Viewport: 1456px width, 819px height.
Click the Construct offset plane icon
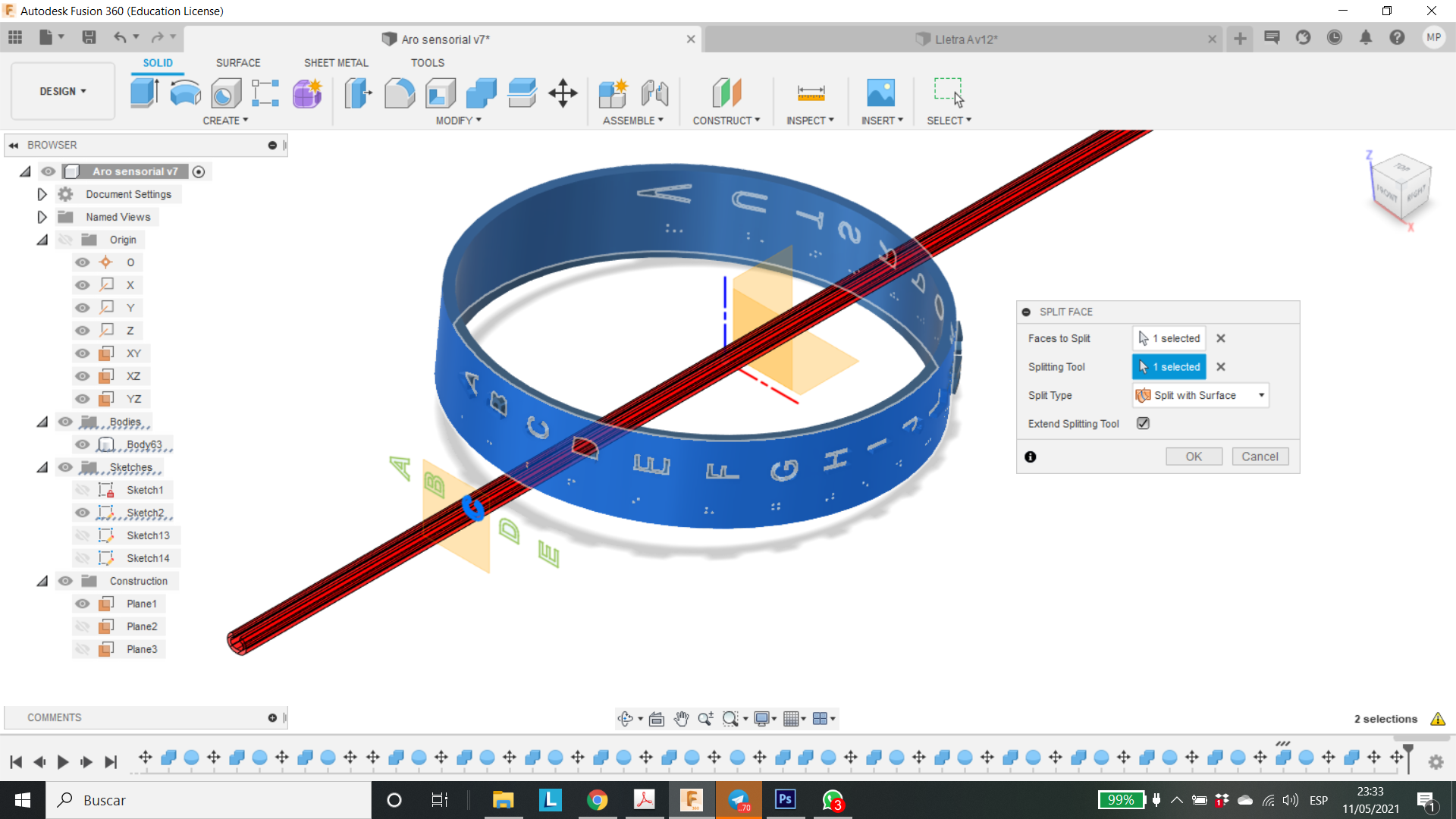coord(726,93)
